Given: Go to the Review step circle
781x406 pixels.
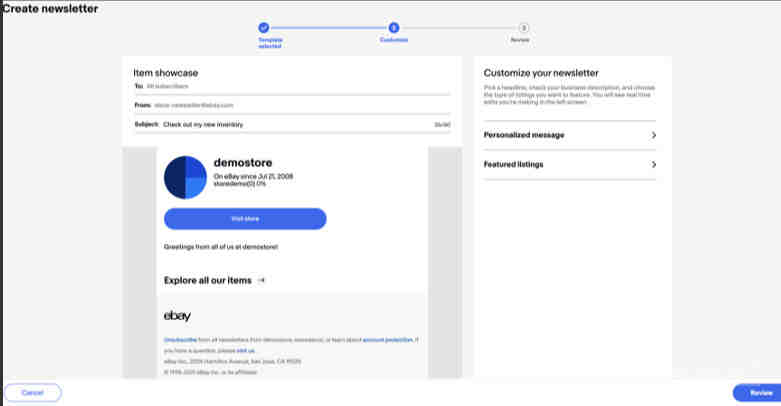Looking at the screenshot, I should coord(523,28).
